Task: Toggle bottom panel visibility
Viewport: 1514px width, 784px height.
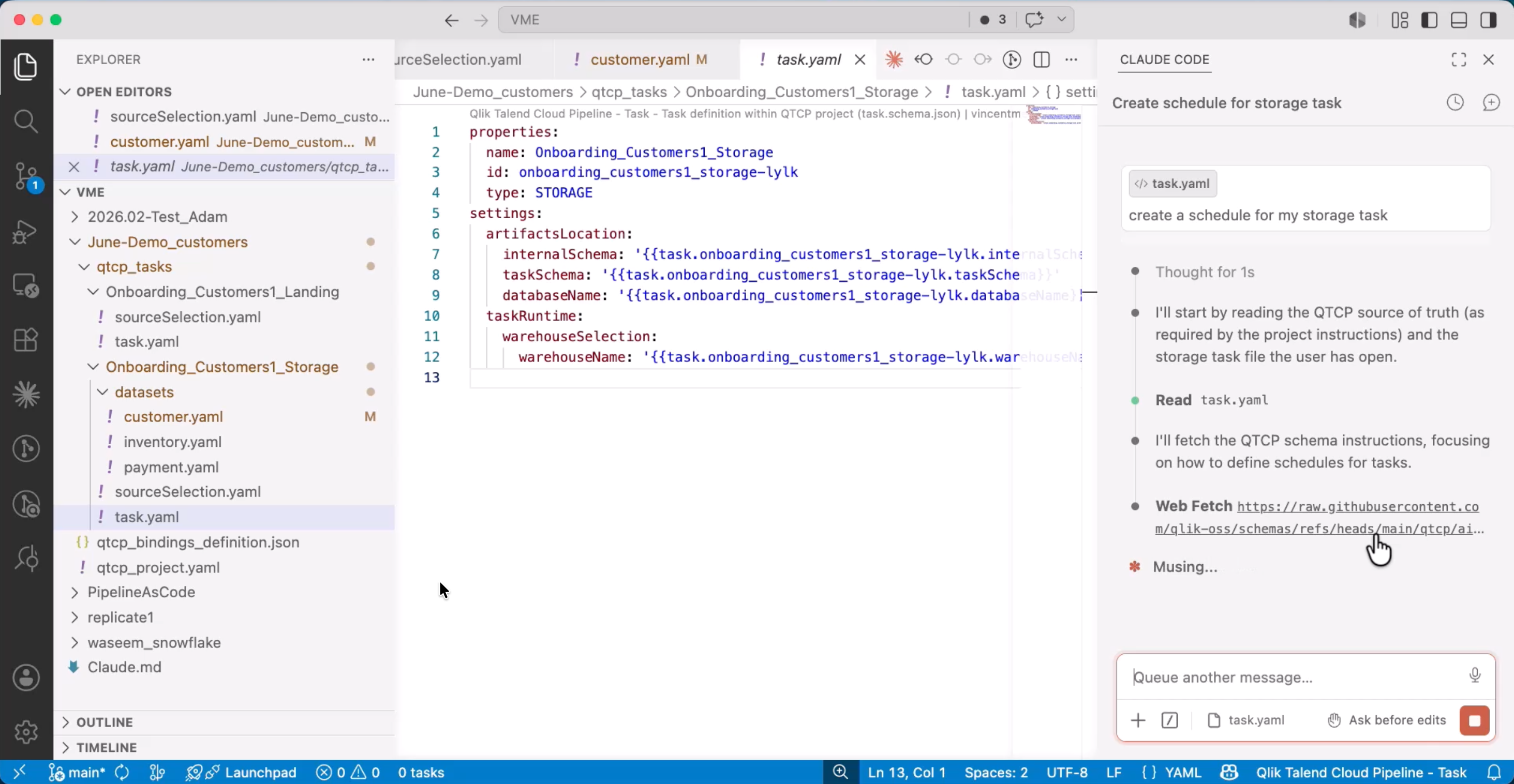Action: (x=1459, y=20)
